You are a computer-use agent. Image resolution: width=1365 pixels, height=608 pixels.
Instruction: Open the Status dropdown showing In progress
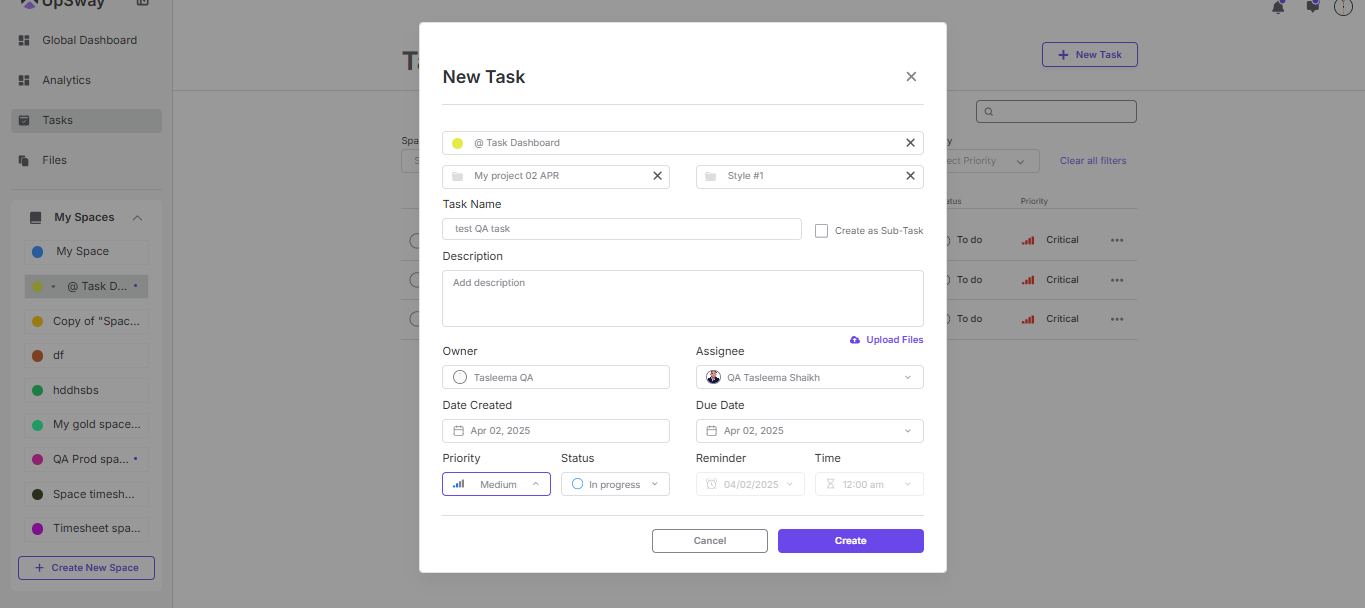(615, 484)
